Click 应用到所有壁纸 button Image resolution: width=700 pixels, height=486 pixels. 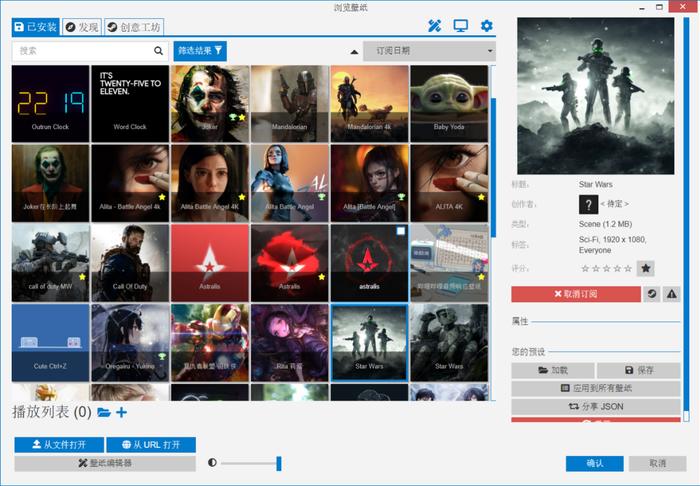tap(596, 388)
